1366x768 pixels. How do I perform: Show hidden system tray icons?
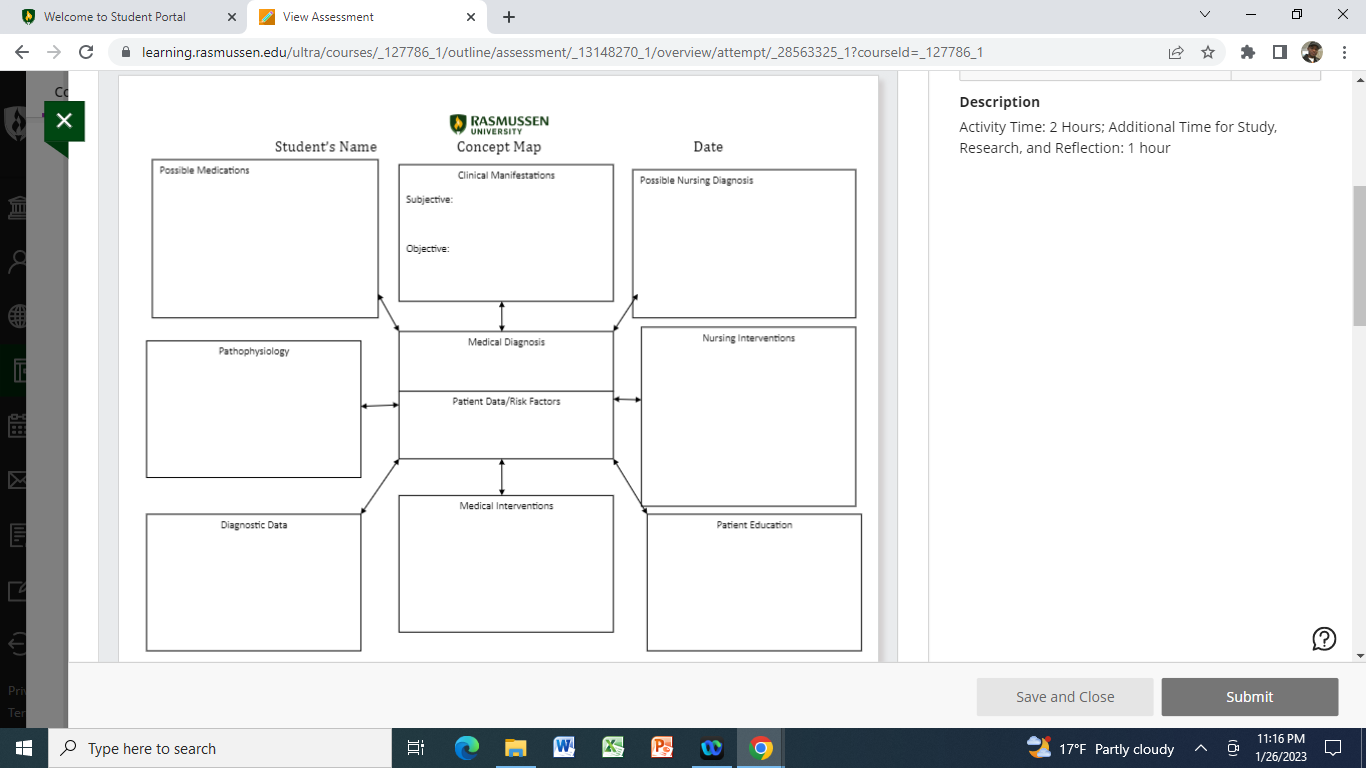click(1201, 748)
